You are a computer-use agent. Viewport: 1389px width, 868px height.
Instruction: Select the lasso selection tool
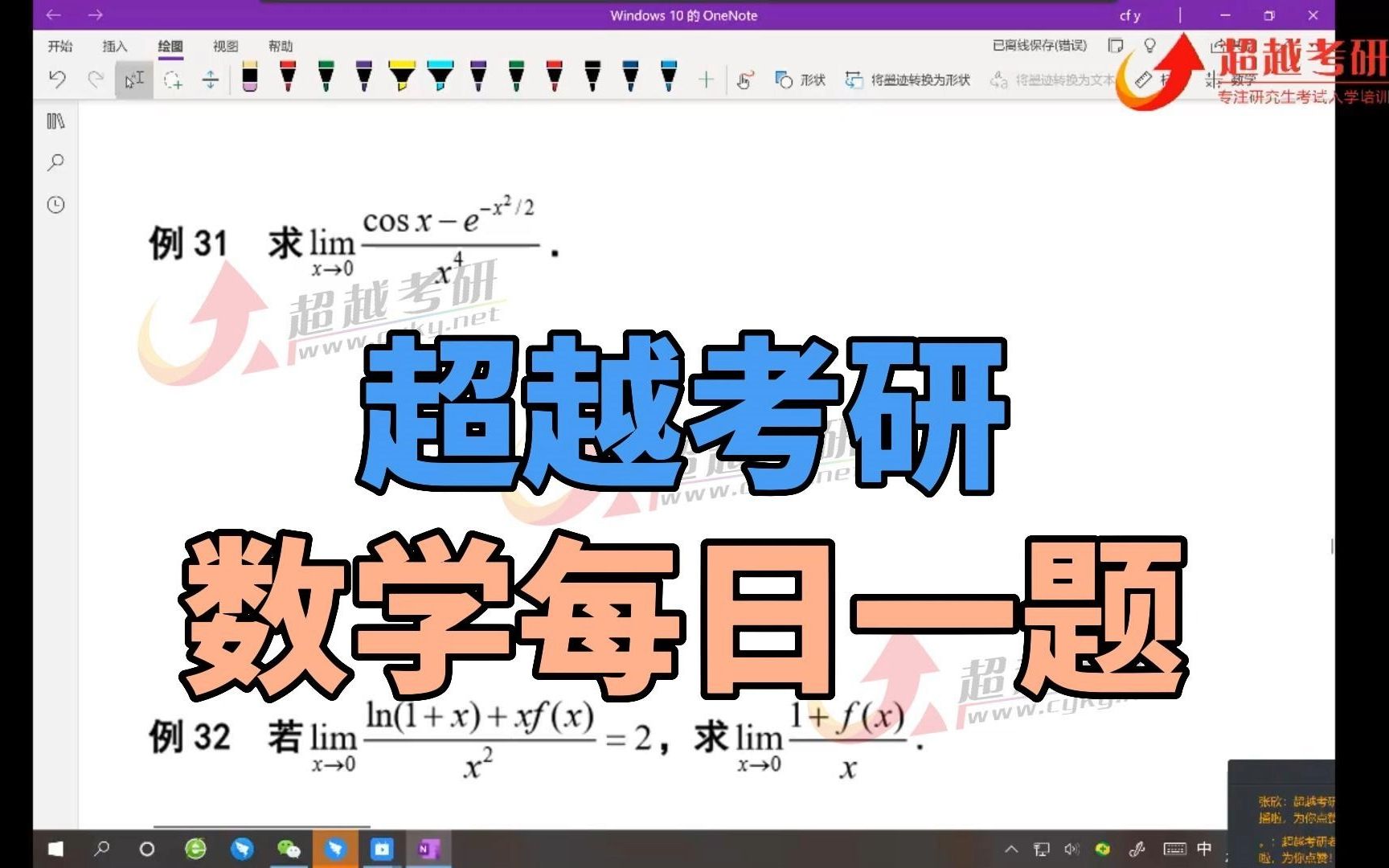click(x=173, y=79)
